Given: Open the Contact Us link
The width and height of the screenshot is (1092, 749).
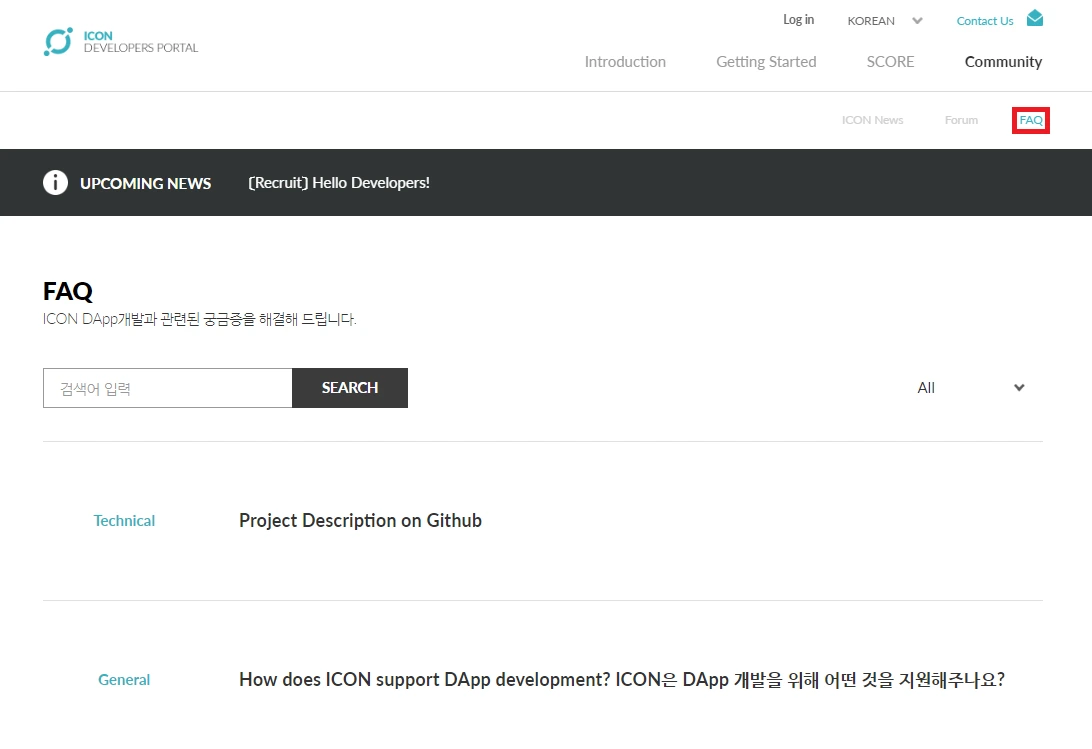Looking at the screenshot, I should click(x=985, y=21).
